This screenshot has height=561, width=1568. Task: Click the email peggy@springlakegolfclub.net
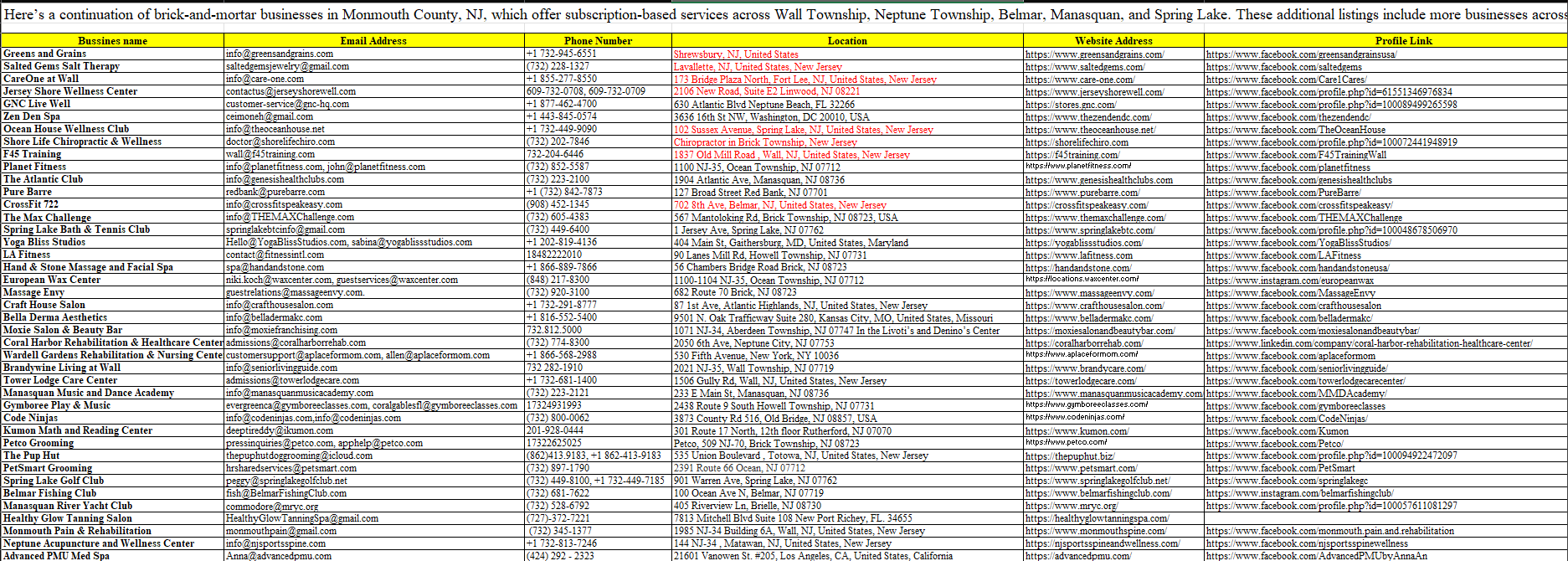(286, 481)
